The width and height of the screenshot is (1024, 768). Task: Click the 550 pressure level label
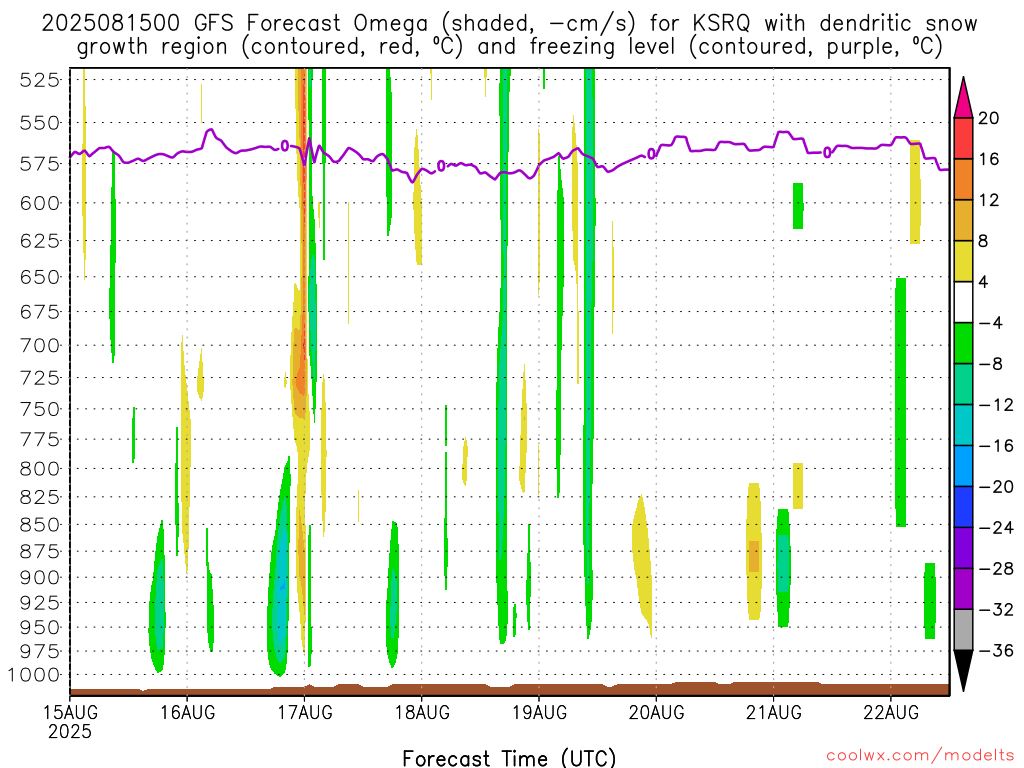pyautogui.click(x=40, y=123)
